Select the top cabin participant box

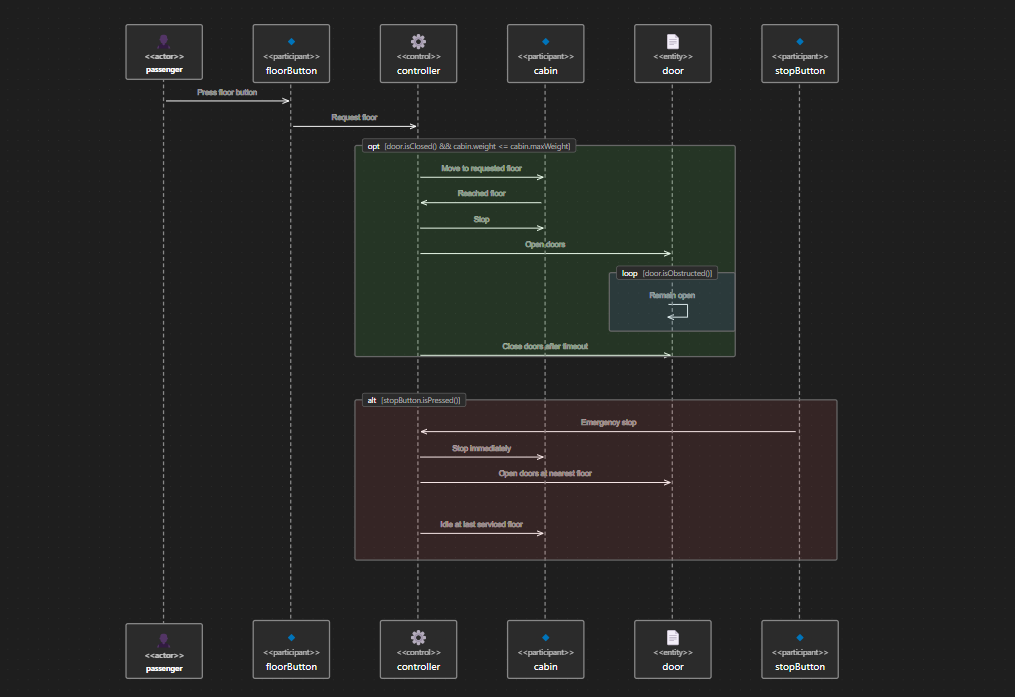[x=546, y=54]
